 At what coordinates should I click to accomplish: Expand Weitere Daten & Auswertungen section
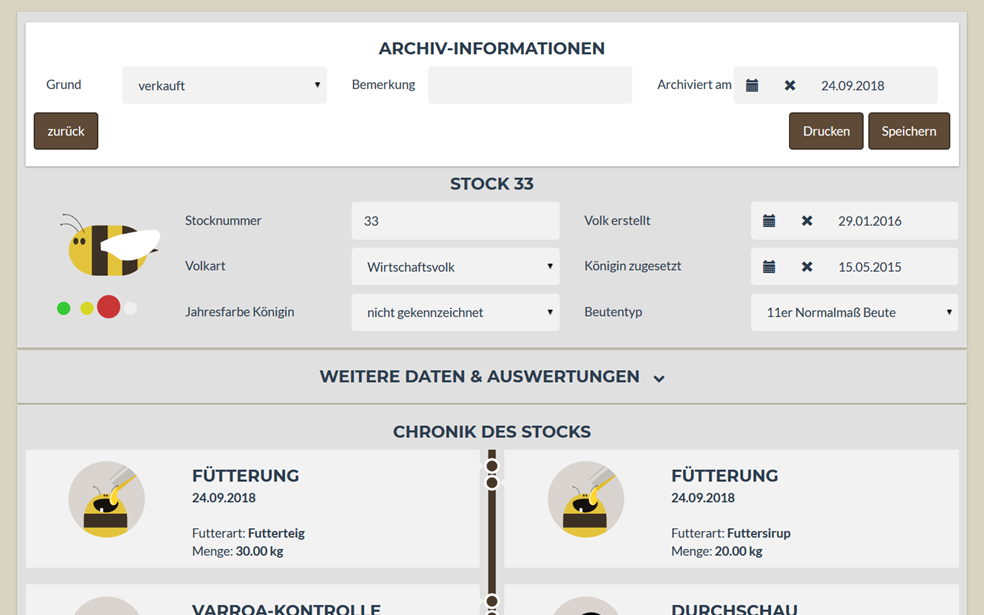point(492,377)
